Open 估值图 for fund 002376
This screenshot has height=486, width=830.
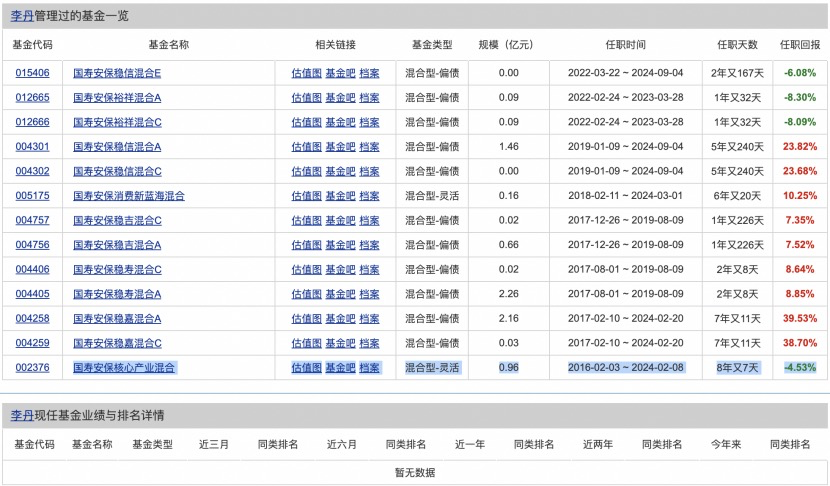pos(306,367)
